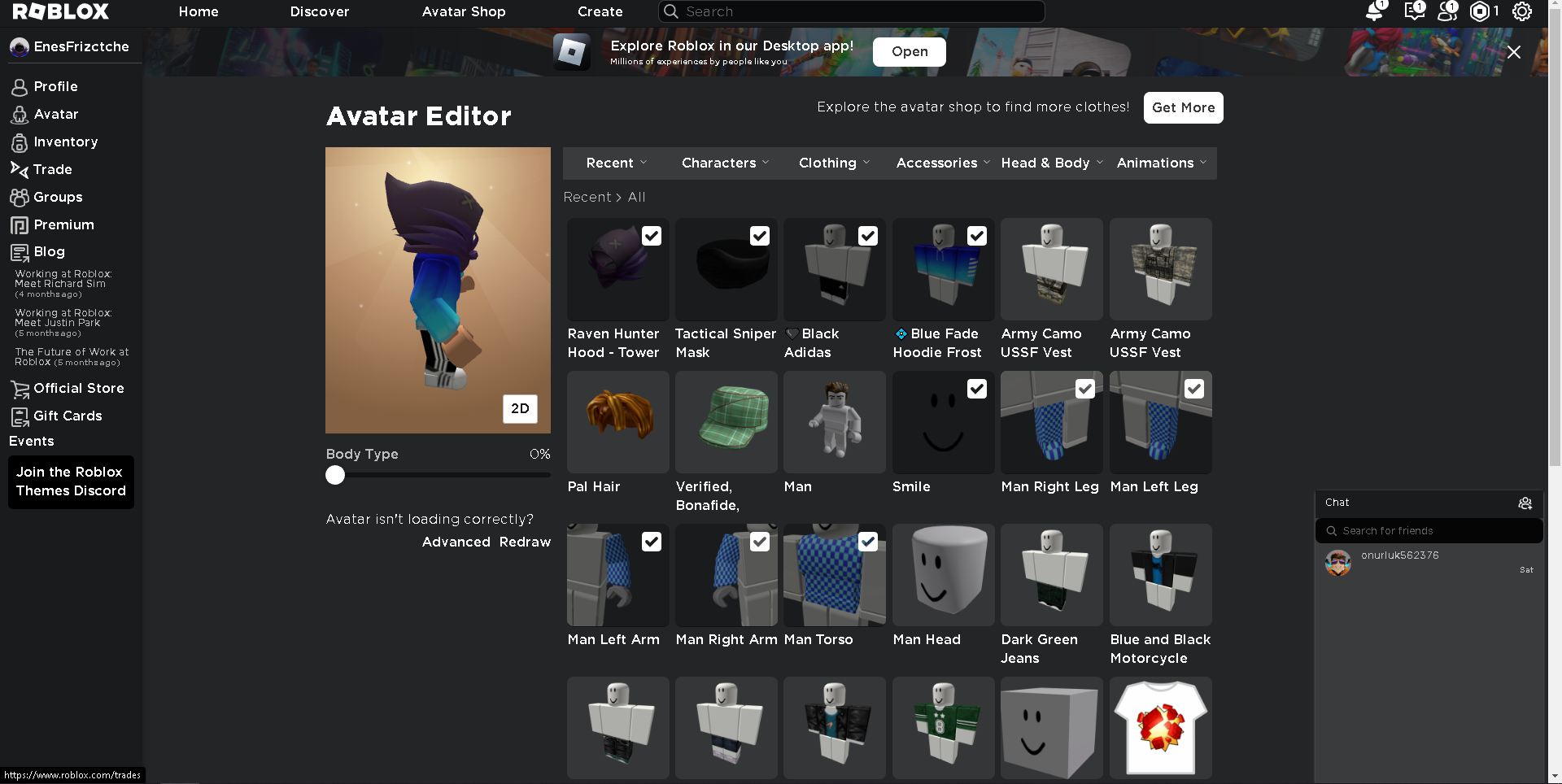This screenshot has height=784, width=1562.
Task: Click the EnesFrizctche avatar icon
Action: pyautogui.click(x=20, y=47)
